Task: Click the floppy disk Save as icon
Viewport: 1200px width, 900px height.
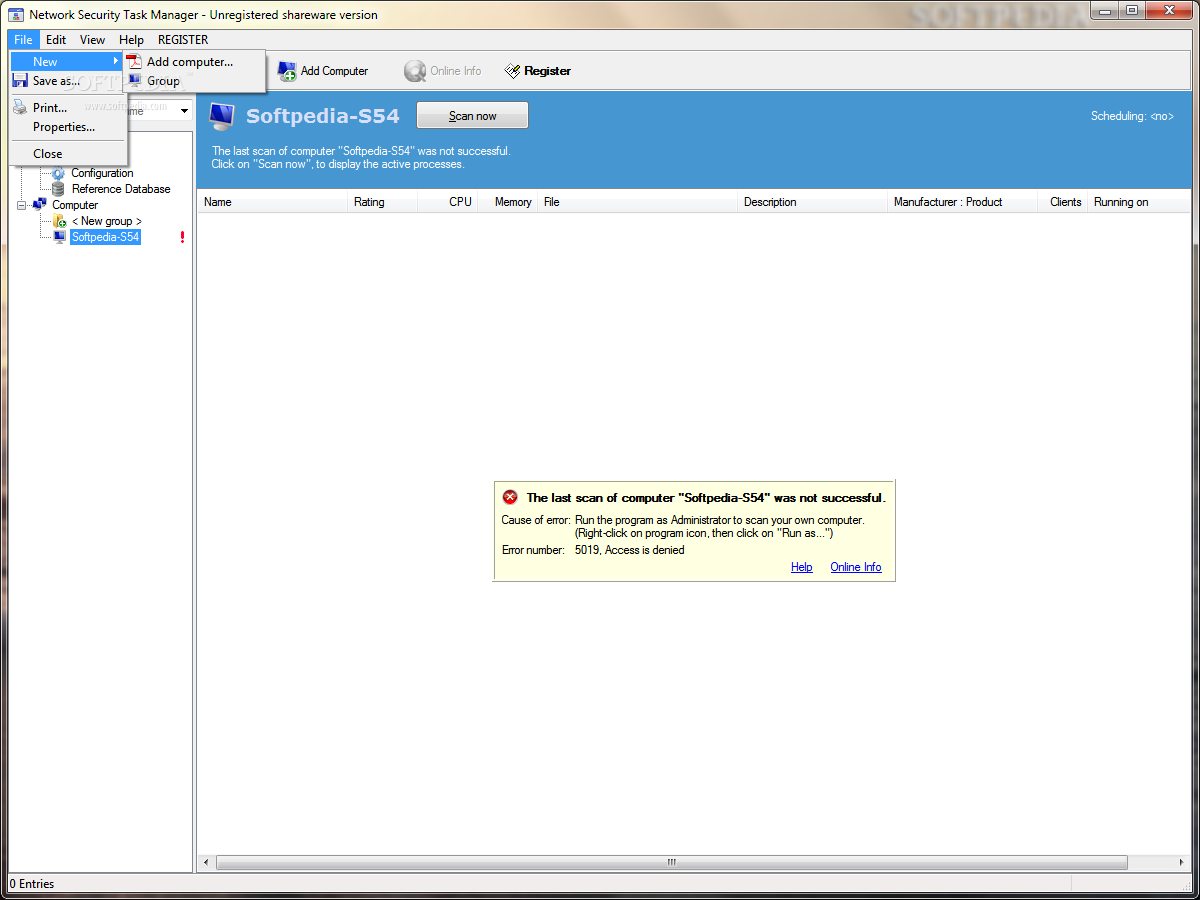Action: (20, 81)
